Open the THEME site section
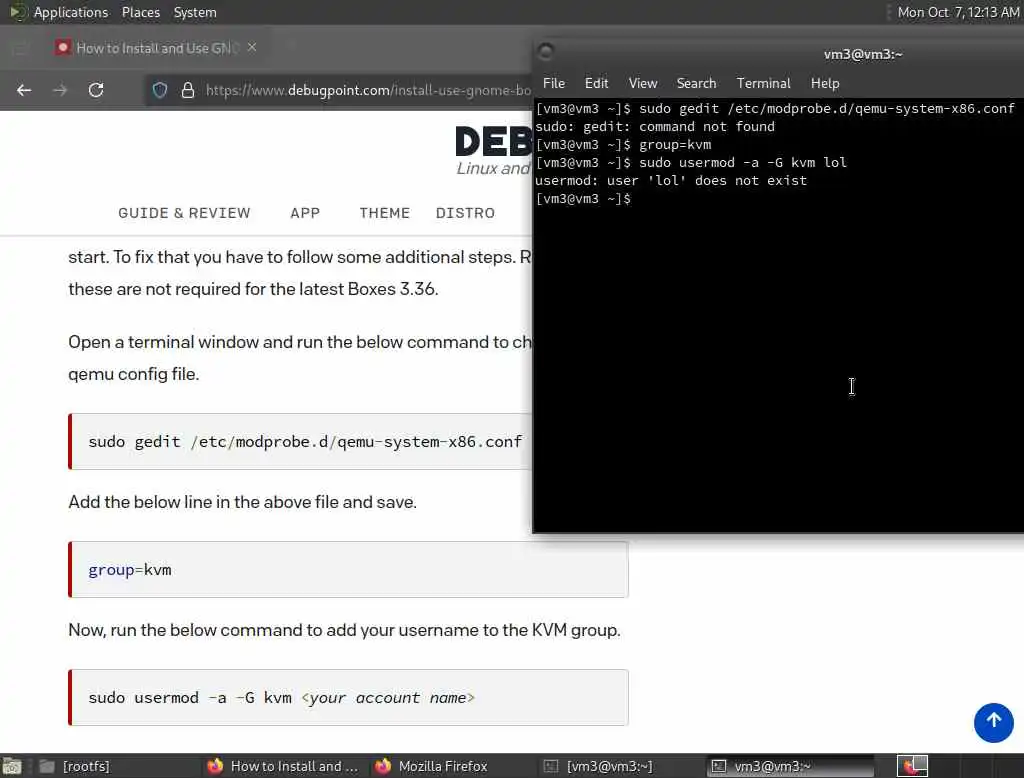 (x=385, y=213)
